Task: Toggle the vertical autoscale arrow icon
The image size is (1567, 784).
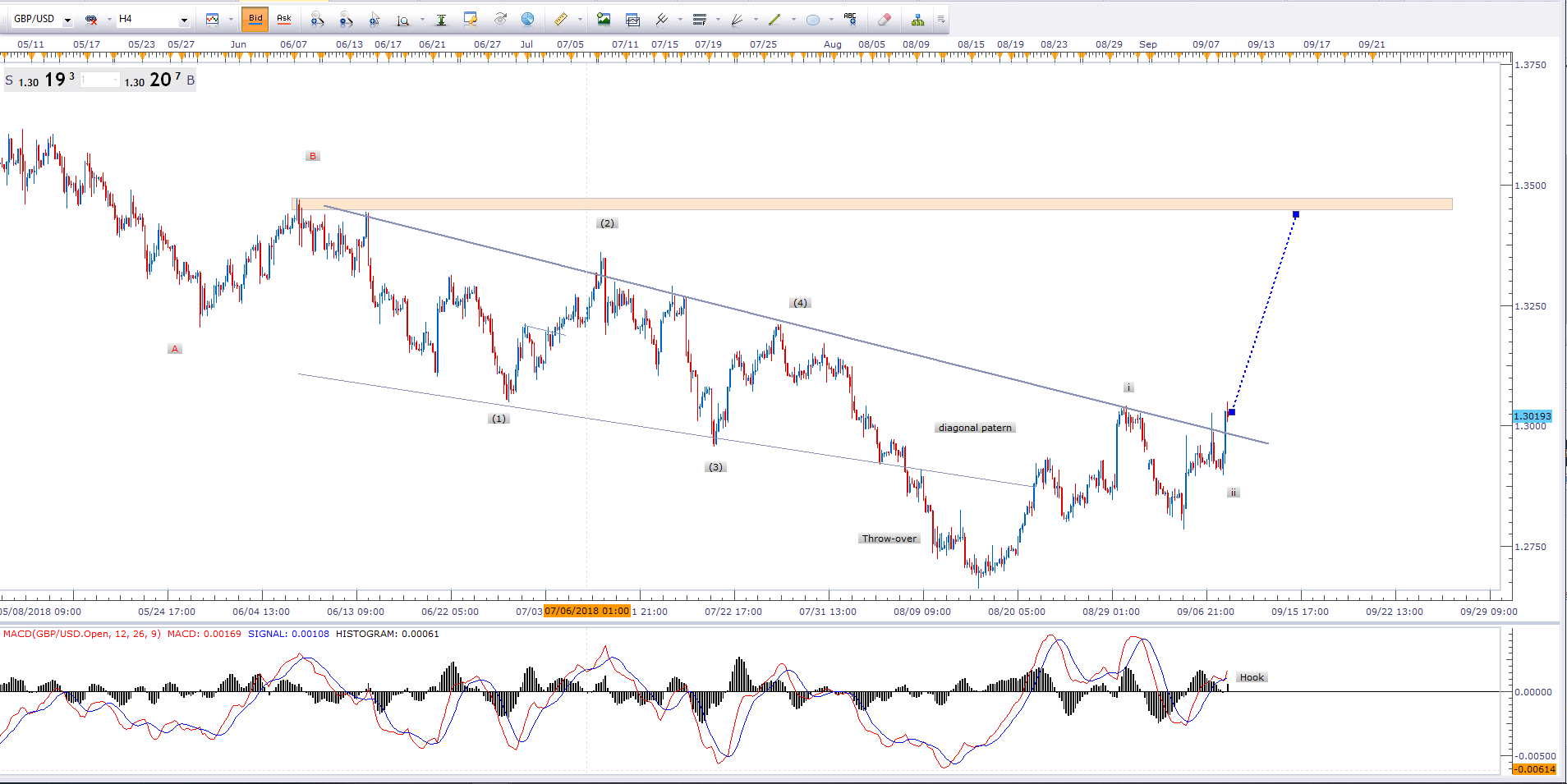Action: pos(441,20)
